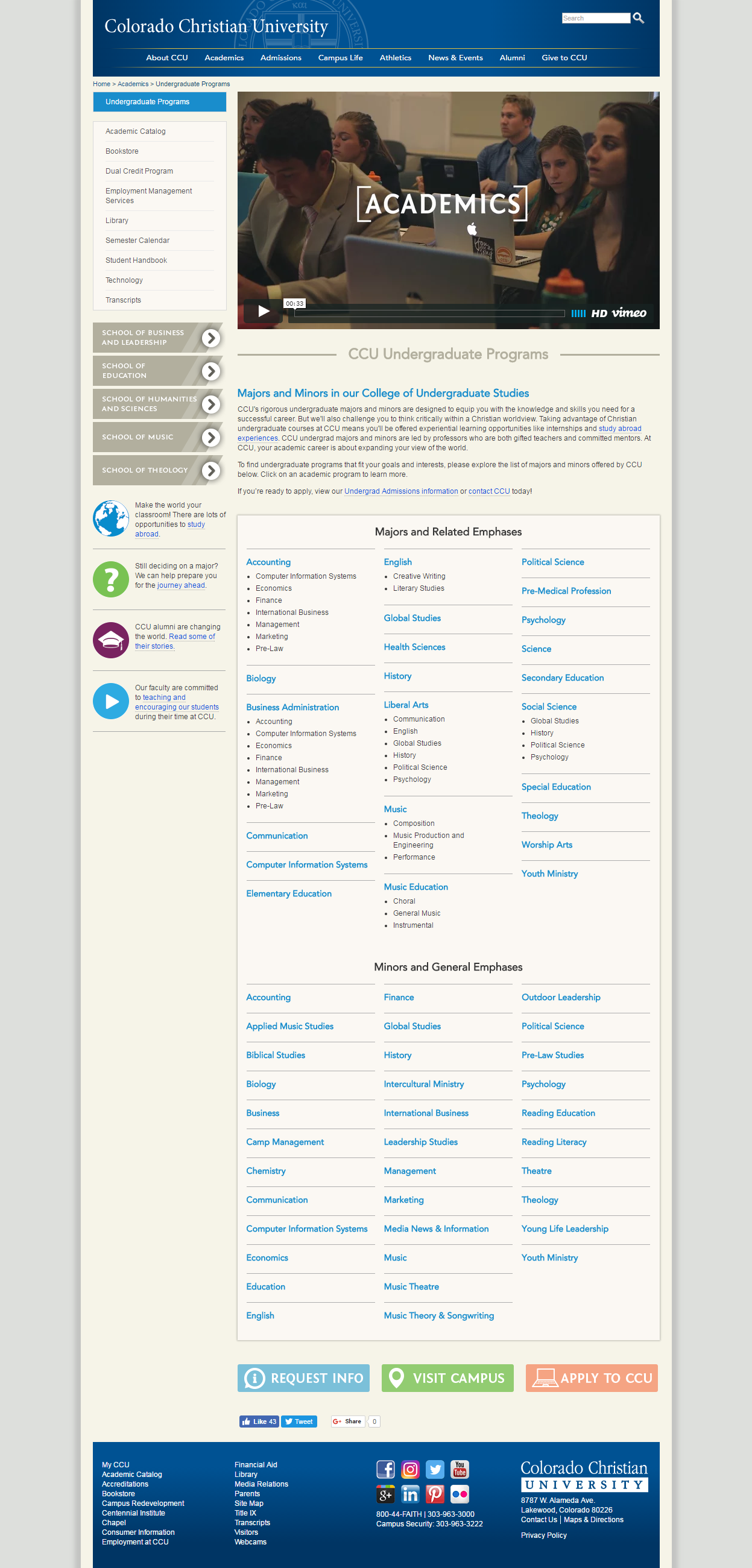Open the Outdoor Leadership minor link

click(x=561, y=997)
